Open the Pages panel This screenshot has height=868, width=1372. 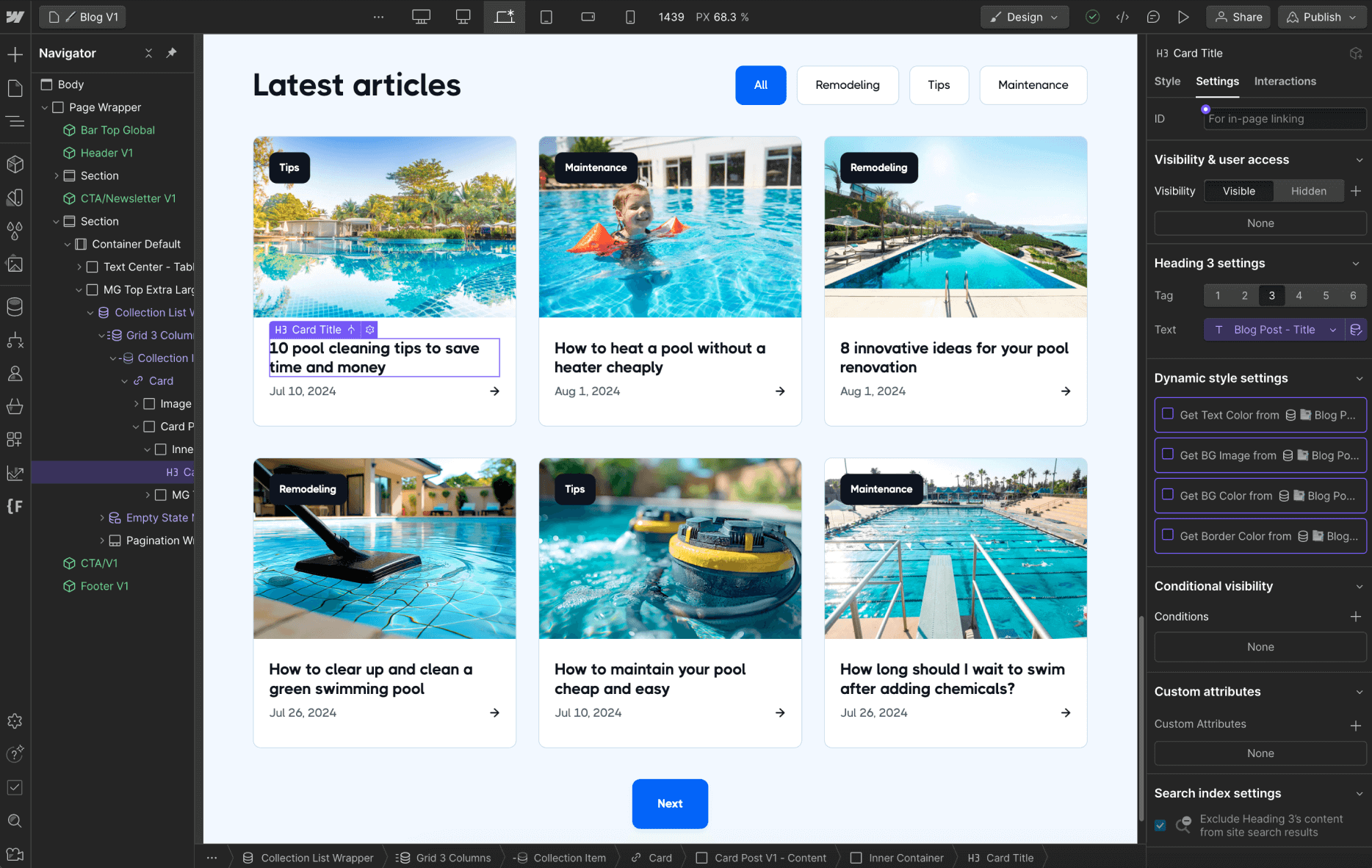(15, 87)
